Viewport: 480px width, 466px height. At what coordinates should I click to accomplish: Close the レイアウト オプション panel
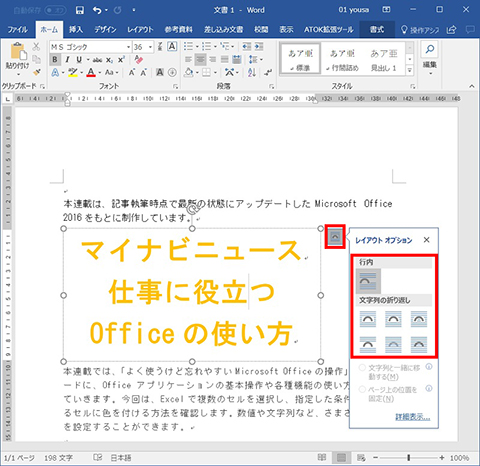(x=427, y=240)
